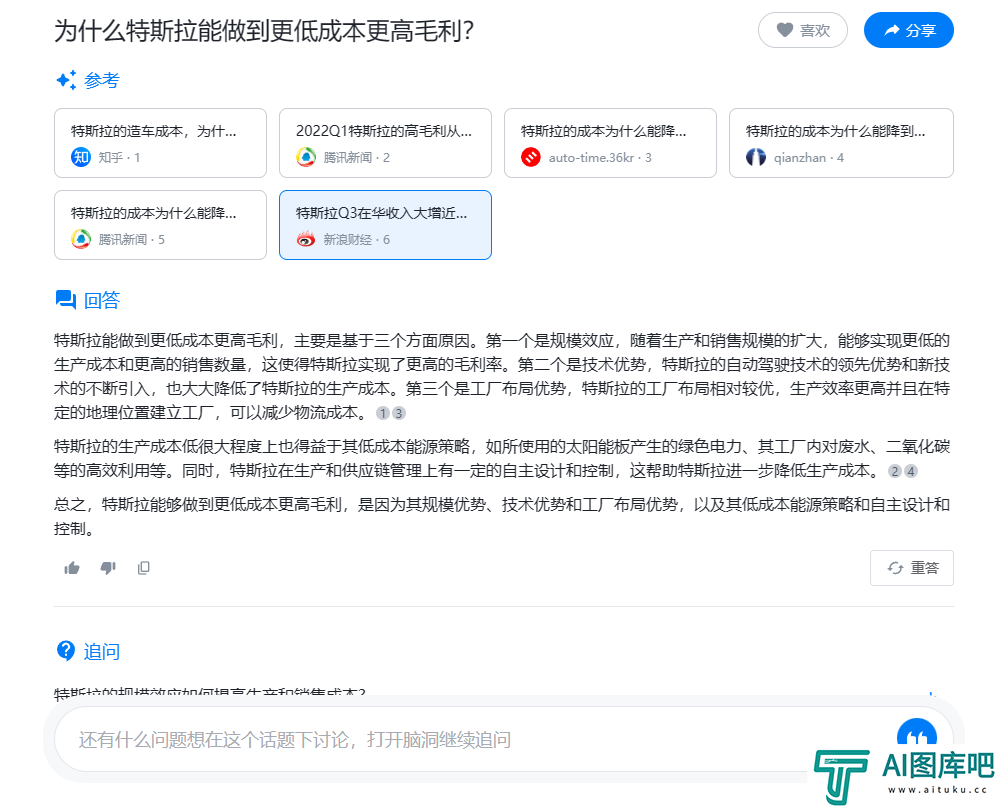Screen dimensions: 1007x809
Task: Open the 2022Q1特斯拉的高毛利 reference card
Action: pyautogui.click(x=385, y=143)
